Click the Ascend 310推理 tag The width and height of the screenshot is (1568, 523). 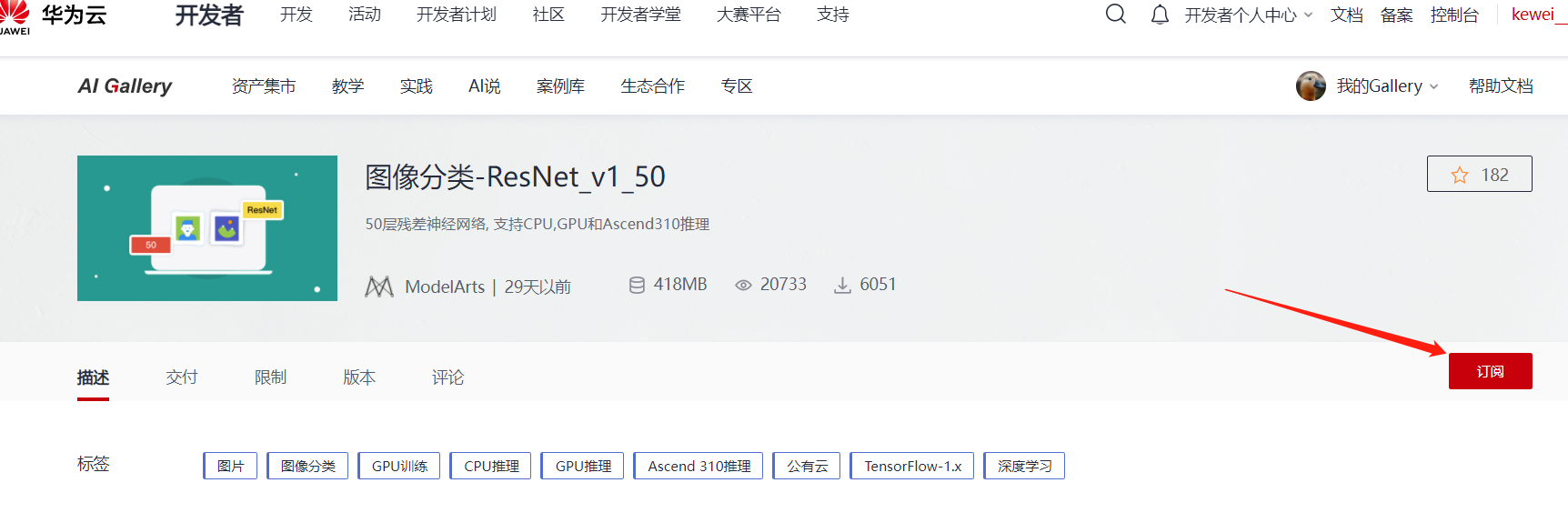click(x=699, y=466)
